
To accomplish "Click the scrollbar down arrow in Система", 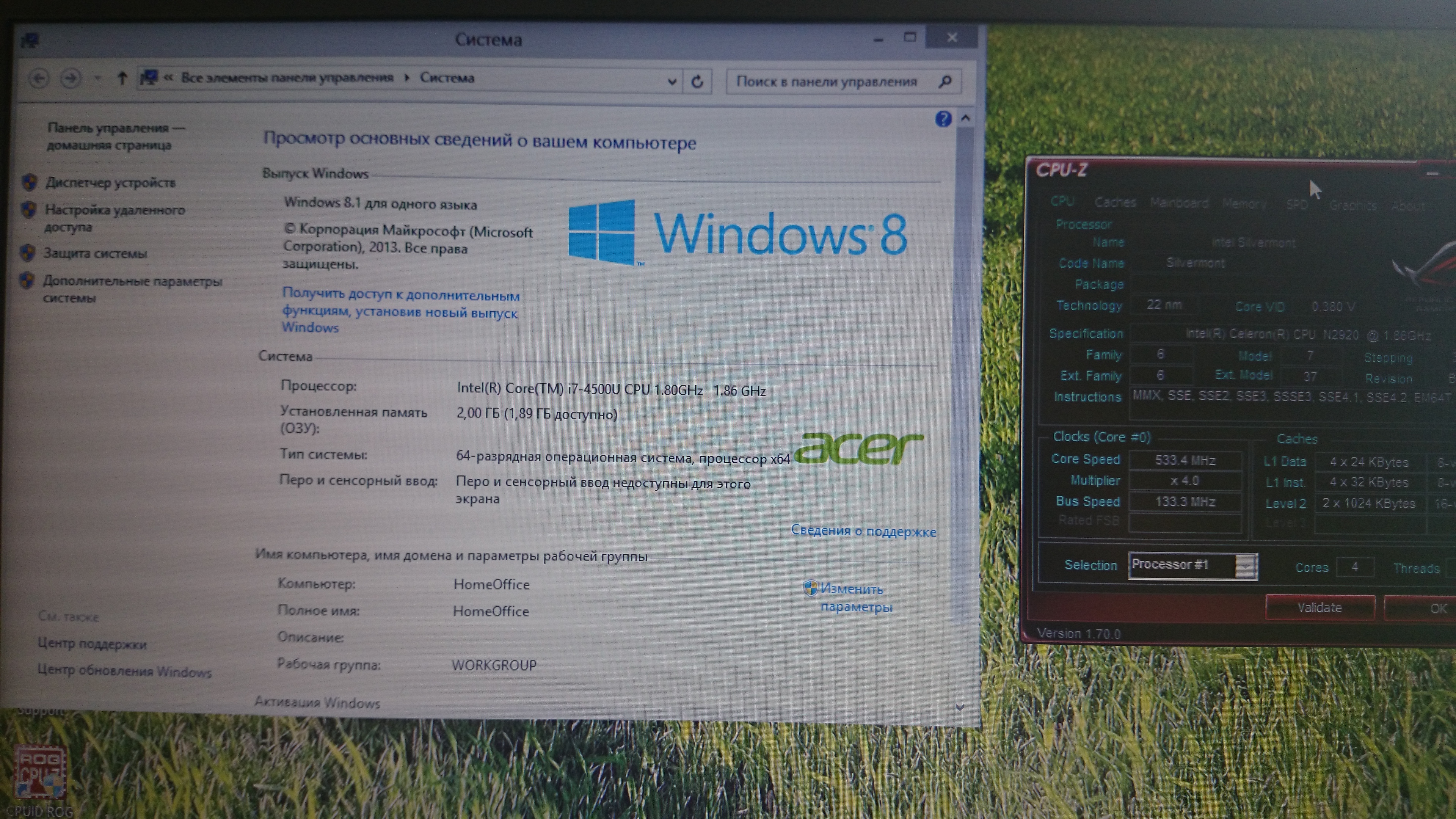I will tap(959, 706).
